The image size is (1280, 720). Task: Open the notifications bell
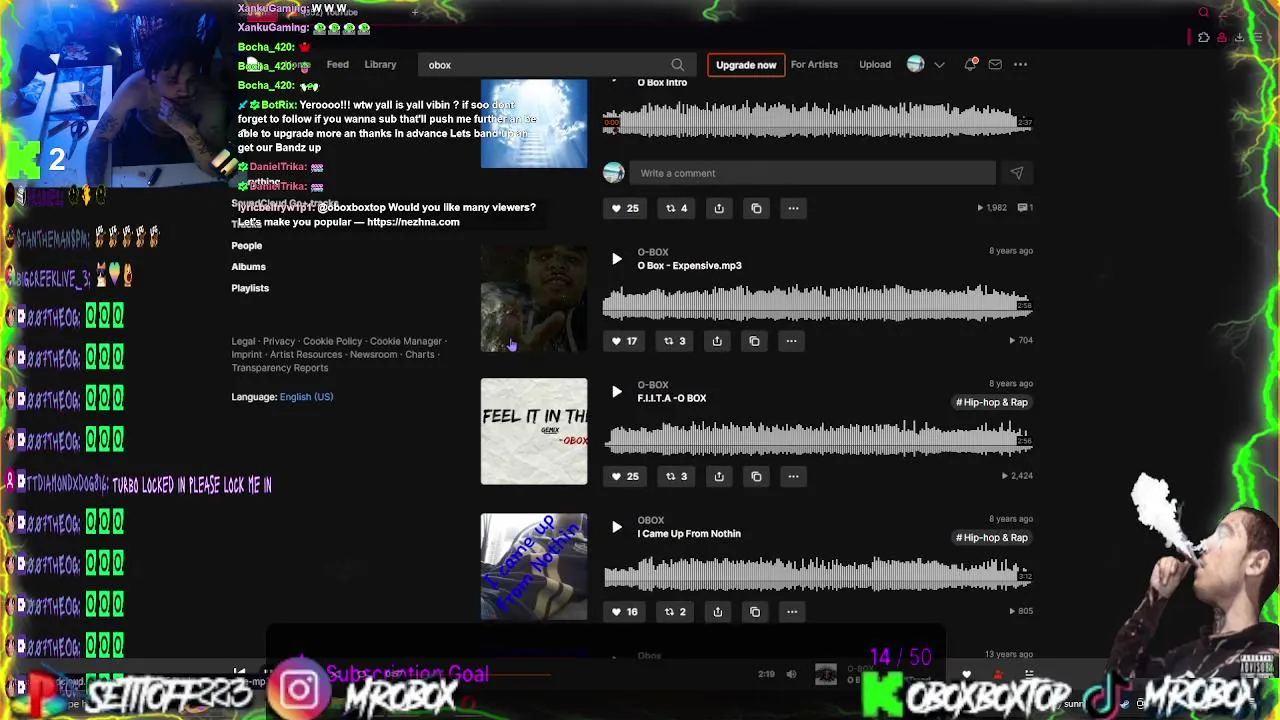(x=969, y=65)
